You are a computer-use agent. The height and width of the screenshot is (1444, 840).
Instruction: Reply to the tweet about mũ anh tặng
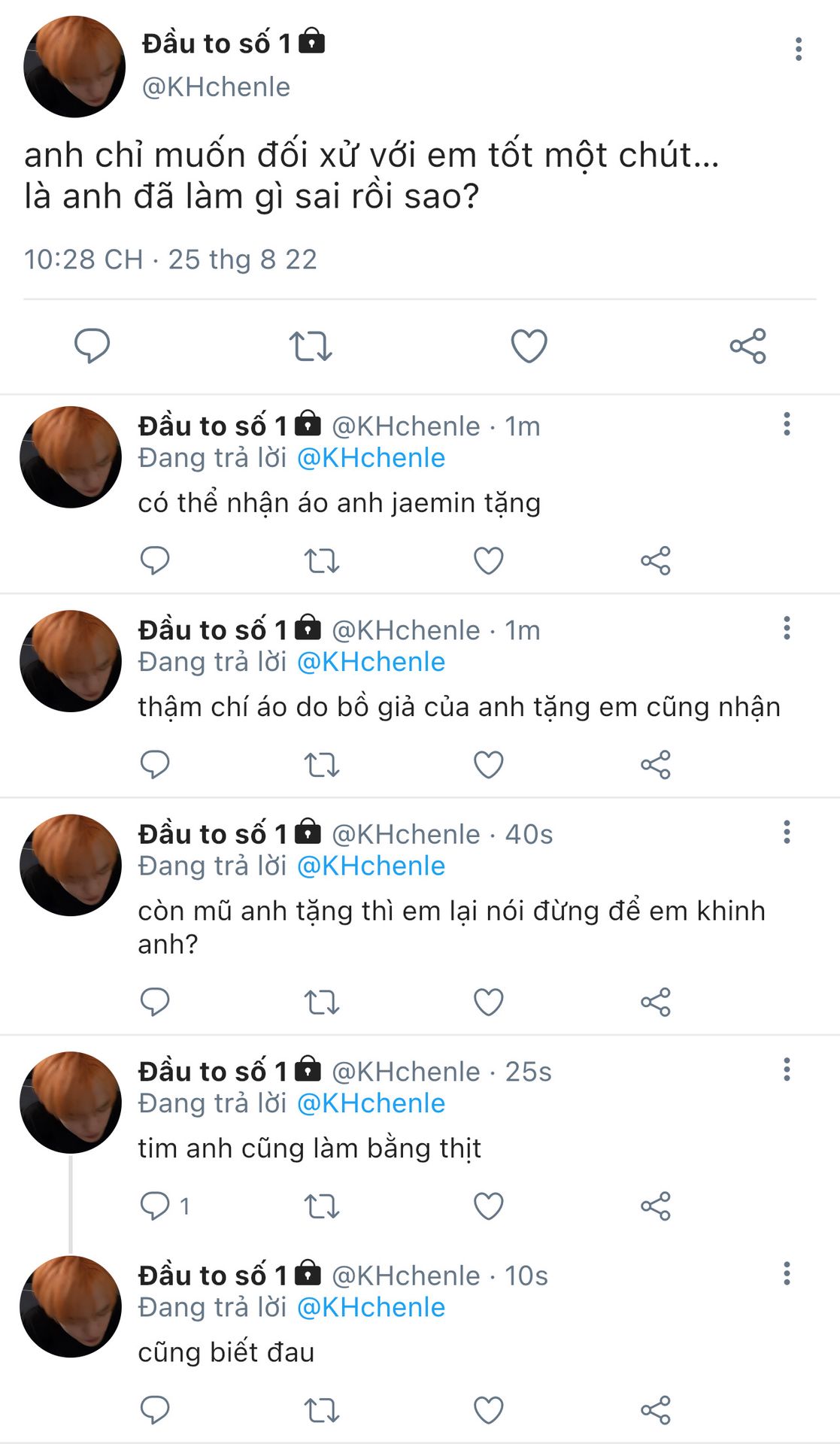pyautogui.click(x=155, y=1002)
